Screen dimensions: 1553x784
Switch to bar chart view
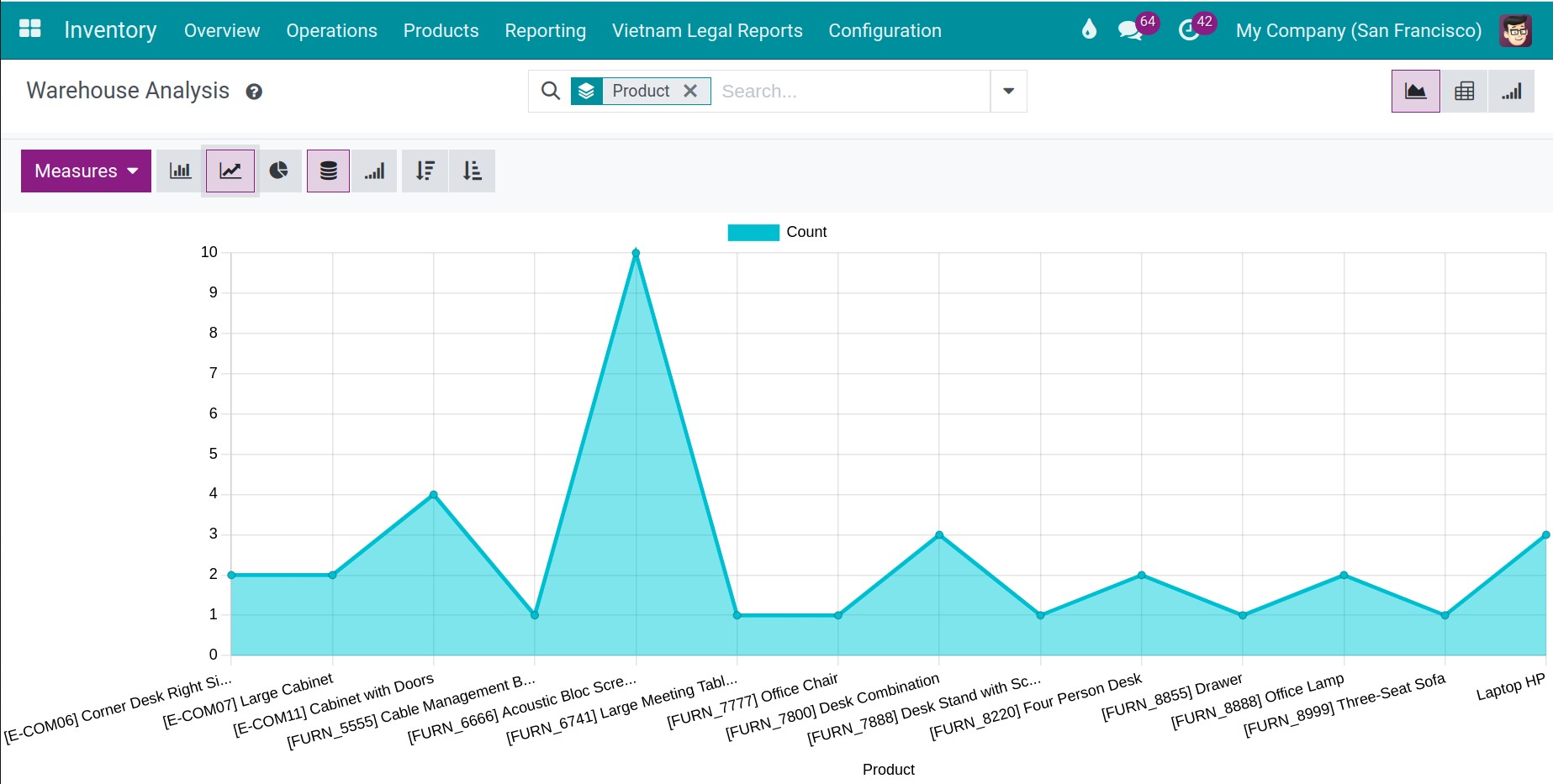click(178, 171)
